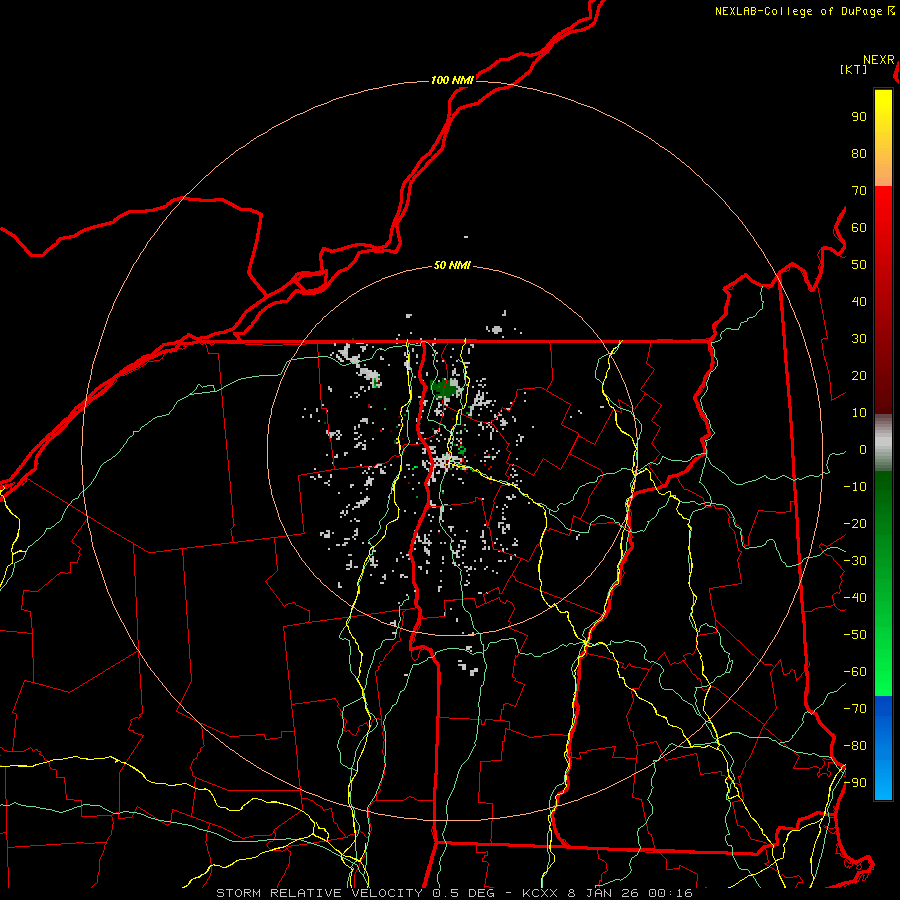Screen dimensions: 900x900
Task: Click the 40 value on the velocity legend
Action: [859, 301]
